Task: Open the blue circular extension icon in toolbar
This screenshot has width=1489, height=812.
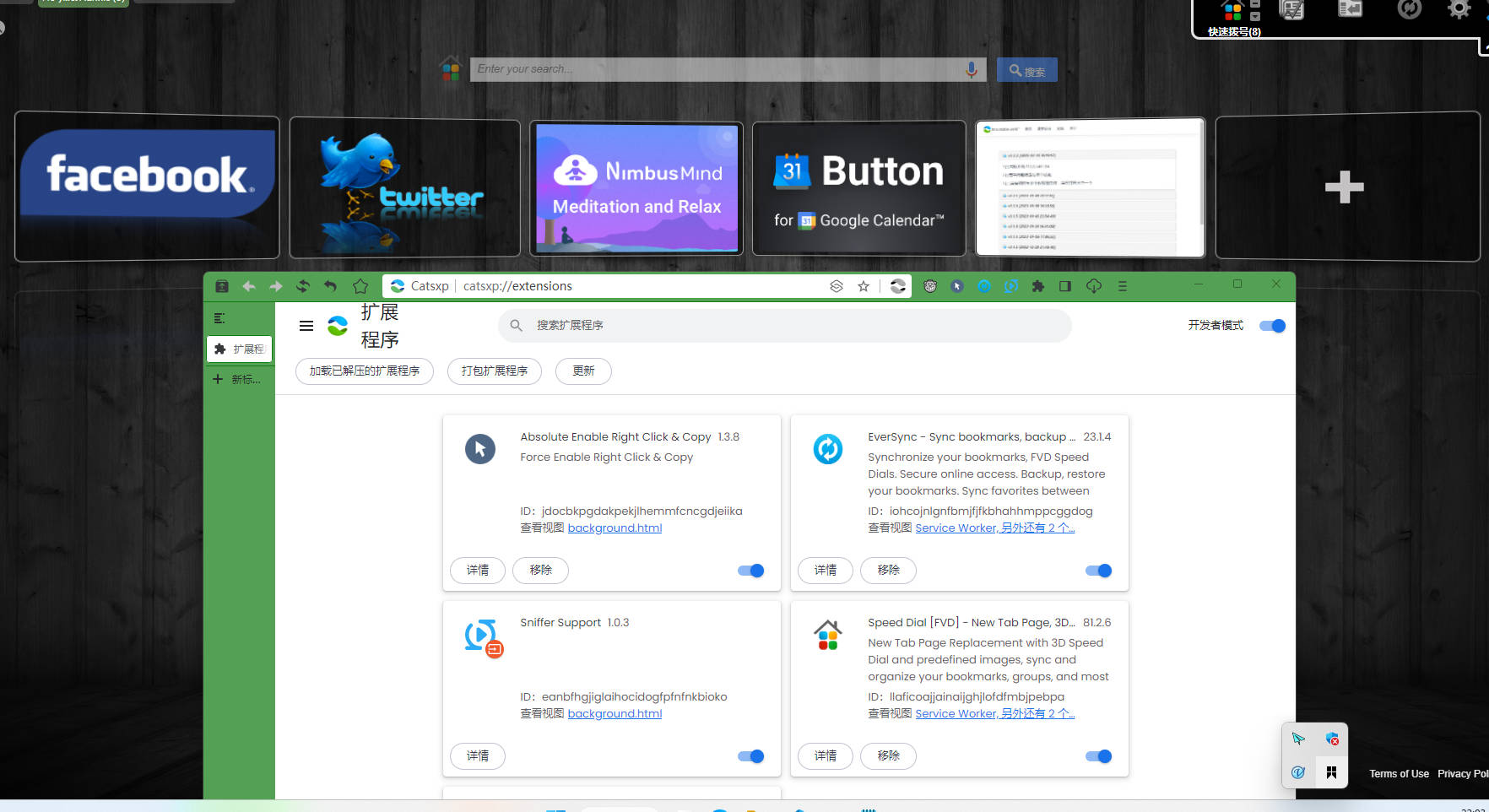Action: coord(984,286)
